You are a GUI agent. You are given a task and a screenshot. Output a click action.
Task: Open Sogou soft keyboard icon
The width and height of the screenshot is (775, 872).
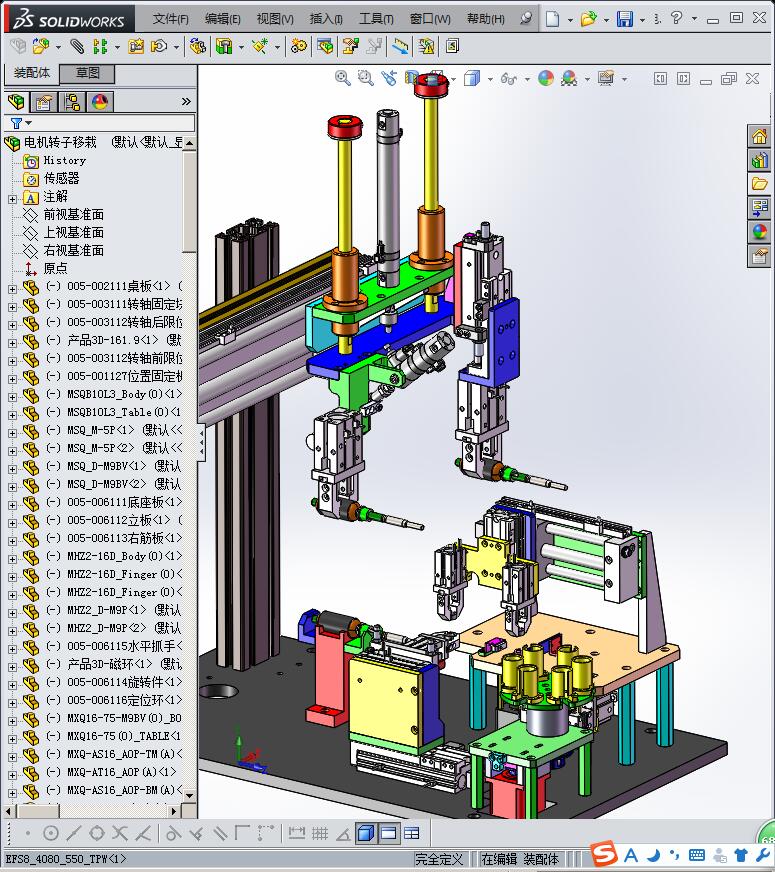(697, 855)
